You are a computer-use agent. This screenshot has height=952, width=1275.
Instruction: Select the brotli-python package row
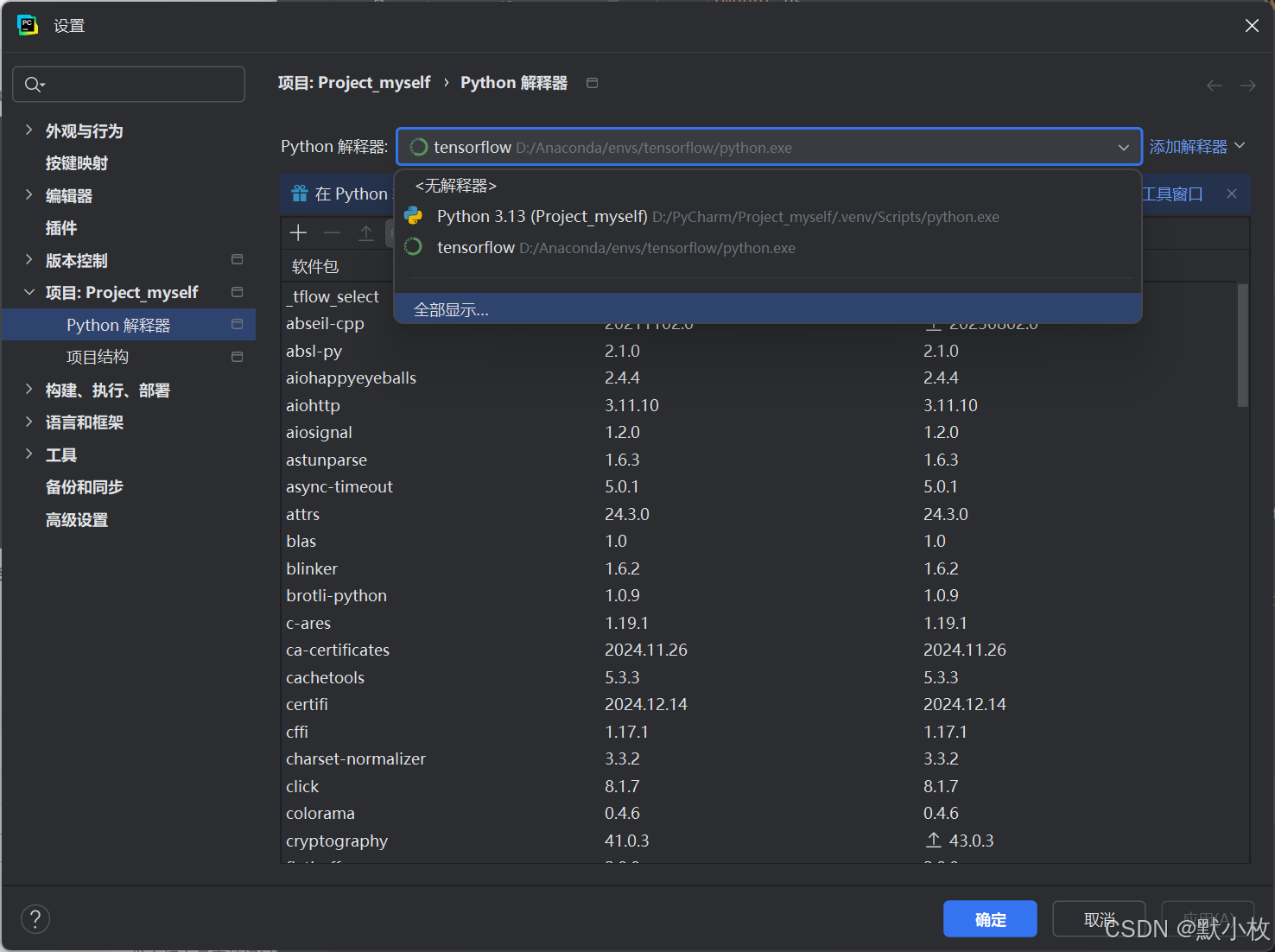coord(760,595)
